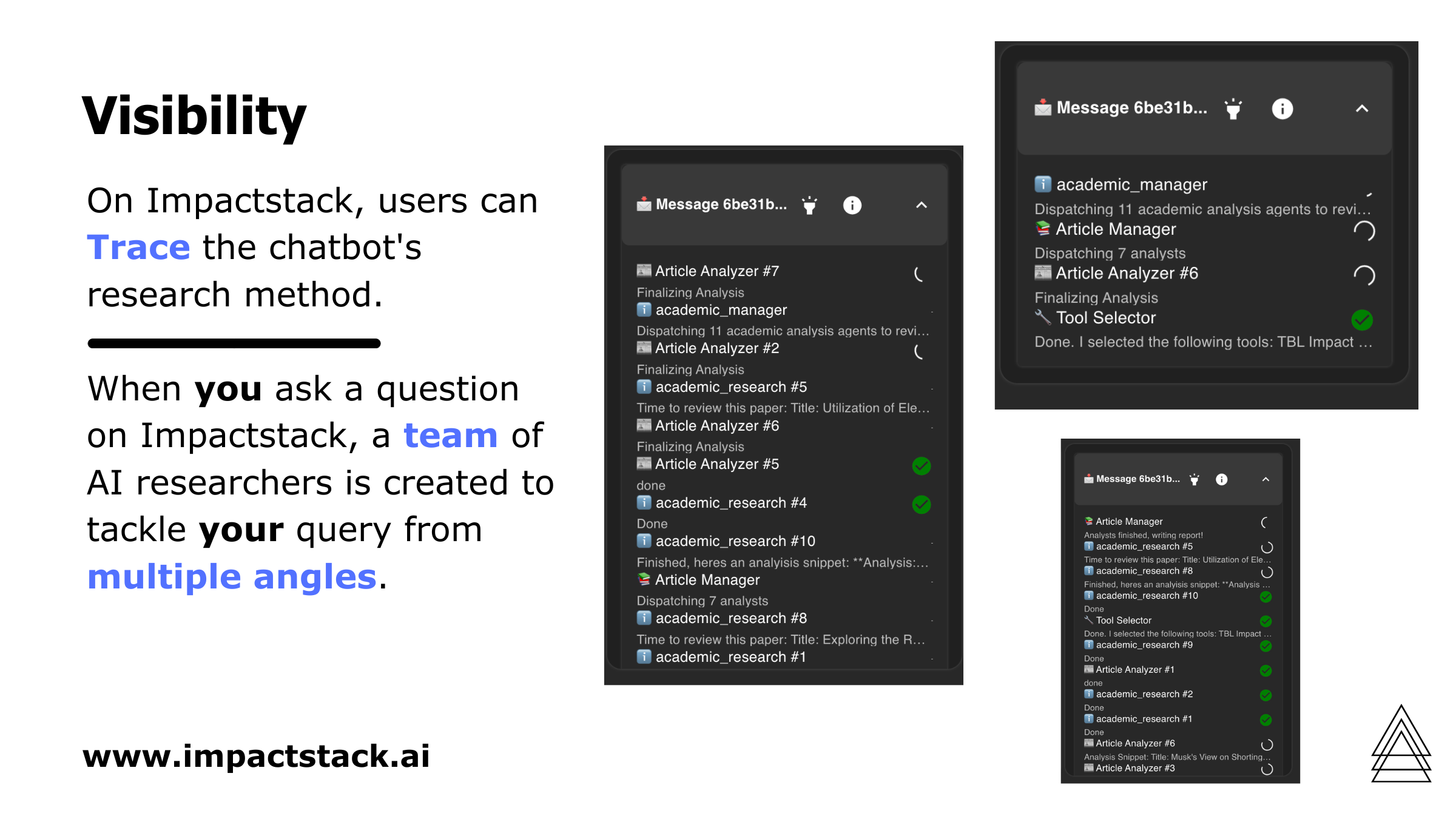Click the Article Analyzer #7 newspaper icon
The width and height of the screenshot is (1456, 819).
click(x=644, y=271)
